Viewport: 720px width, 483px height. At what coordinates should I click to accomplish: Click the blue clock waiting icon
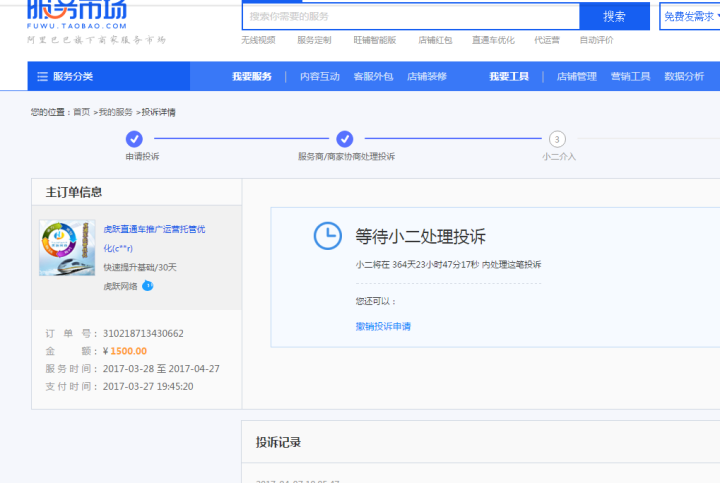(x=327, y=236)
